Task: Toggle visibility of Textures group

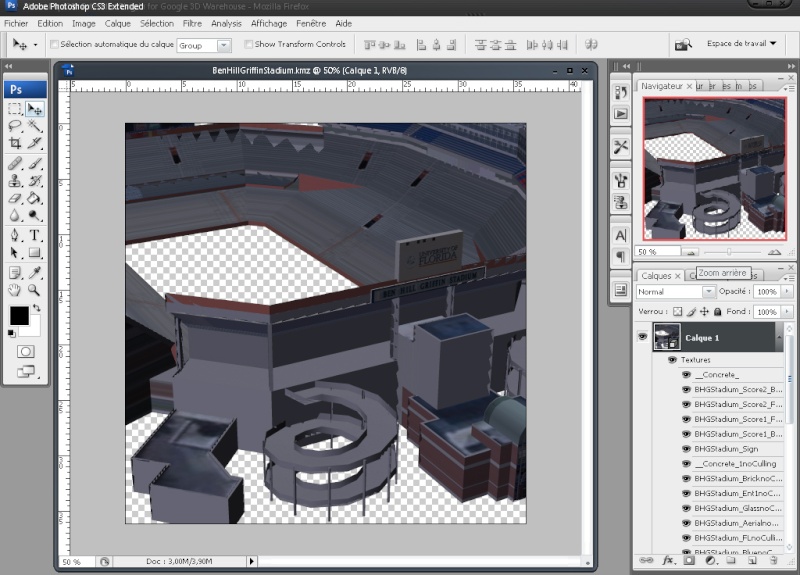Action: point(672,360)
